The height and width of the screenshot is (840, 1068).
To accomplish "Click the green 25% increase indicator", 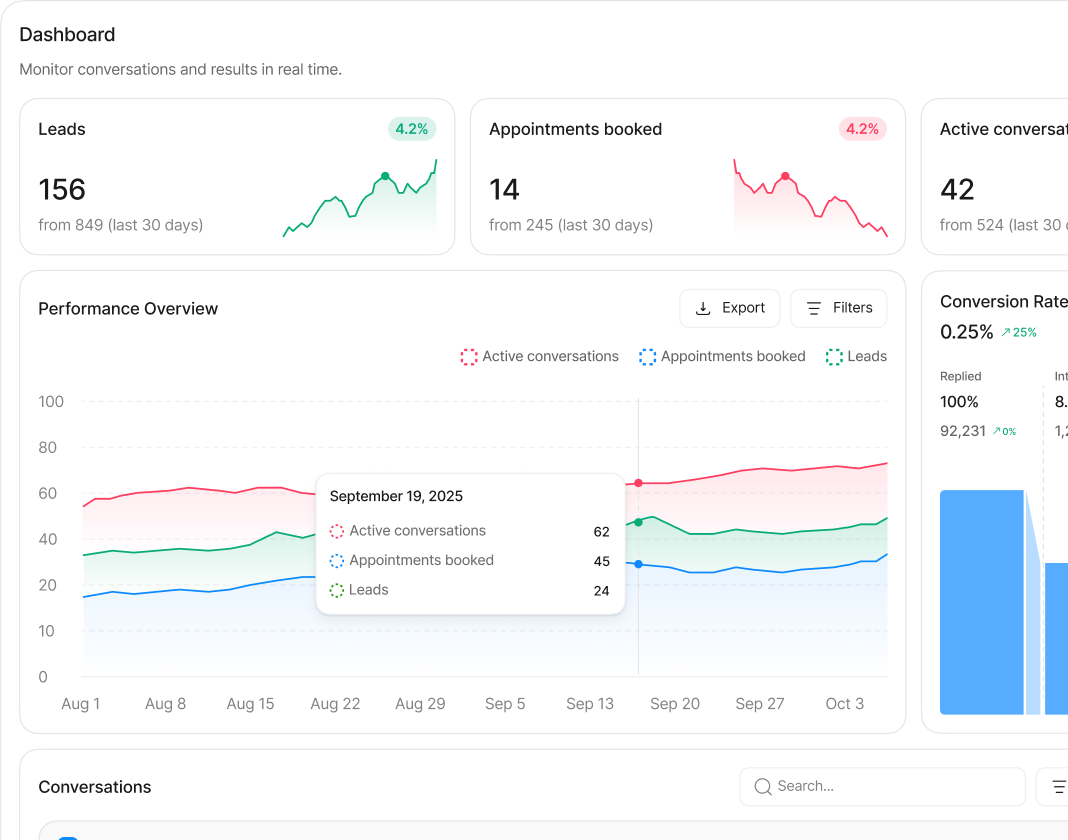I will (x=1019, y=332).
